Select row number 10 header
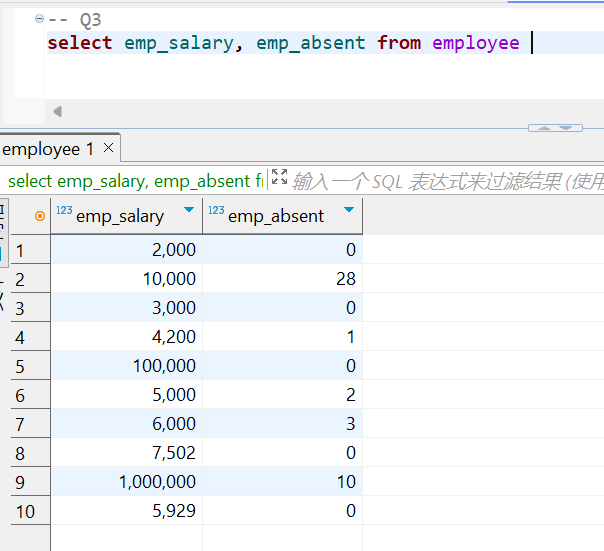 [24, 511]
